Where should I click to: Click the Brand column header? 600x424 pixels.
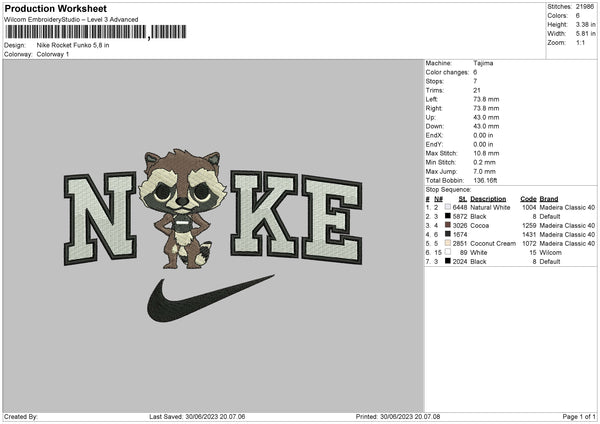point(549,199)
